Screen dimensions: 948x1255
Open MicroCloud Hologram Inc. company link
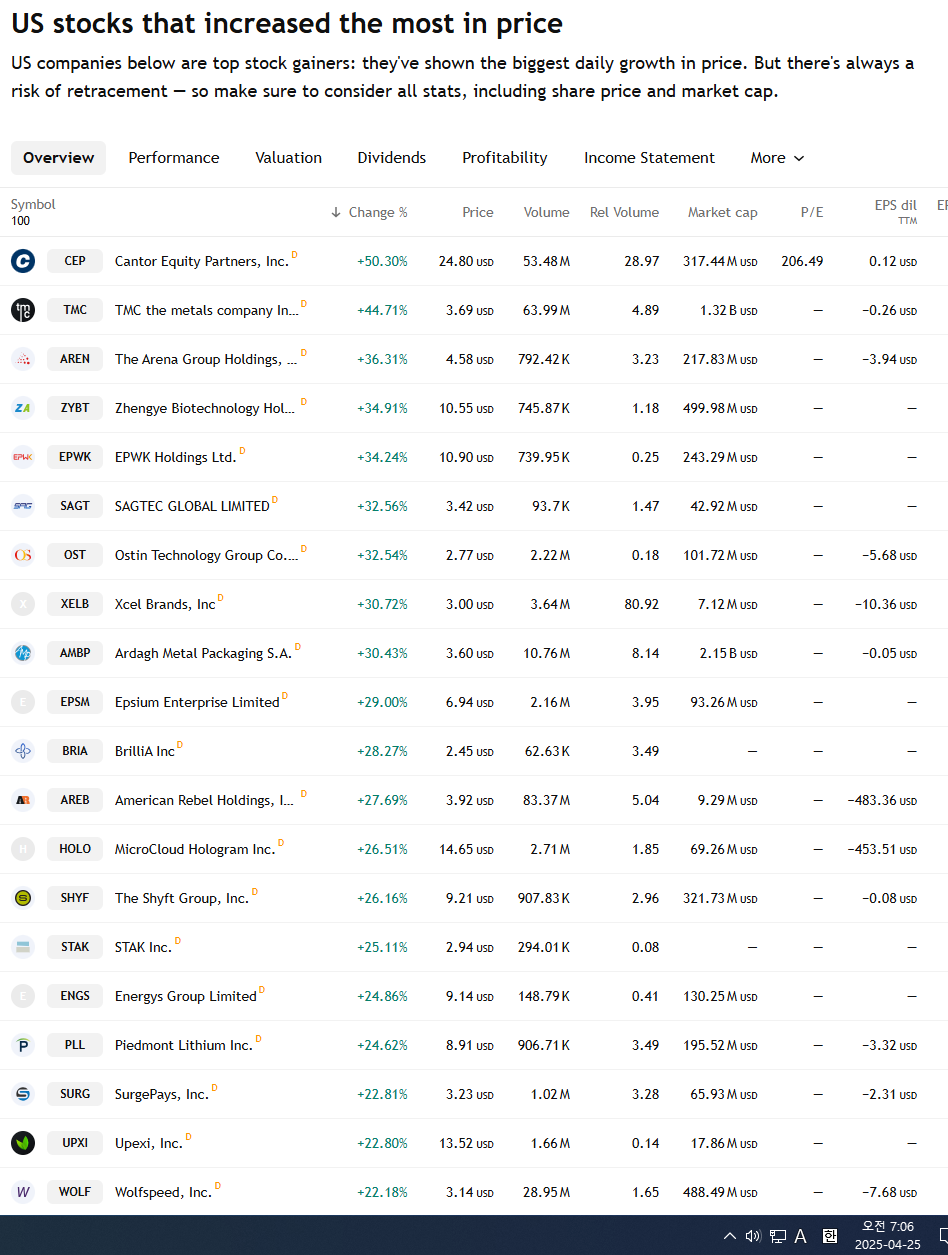tap(195, 849)
